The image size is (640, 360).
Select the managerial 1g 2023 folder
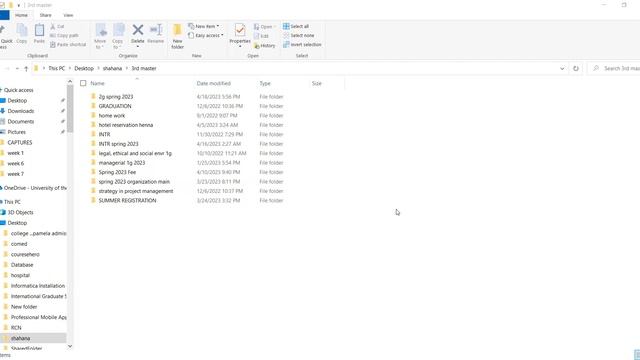[122, 162]
